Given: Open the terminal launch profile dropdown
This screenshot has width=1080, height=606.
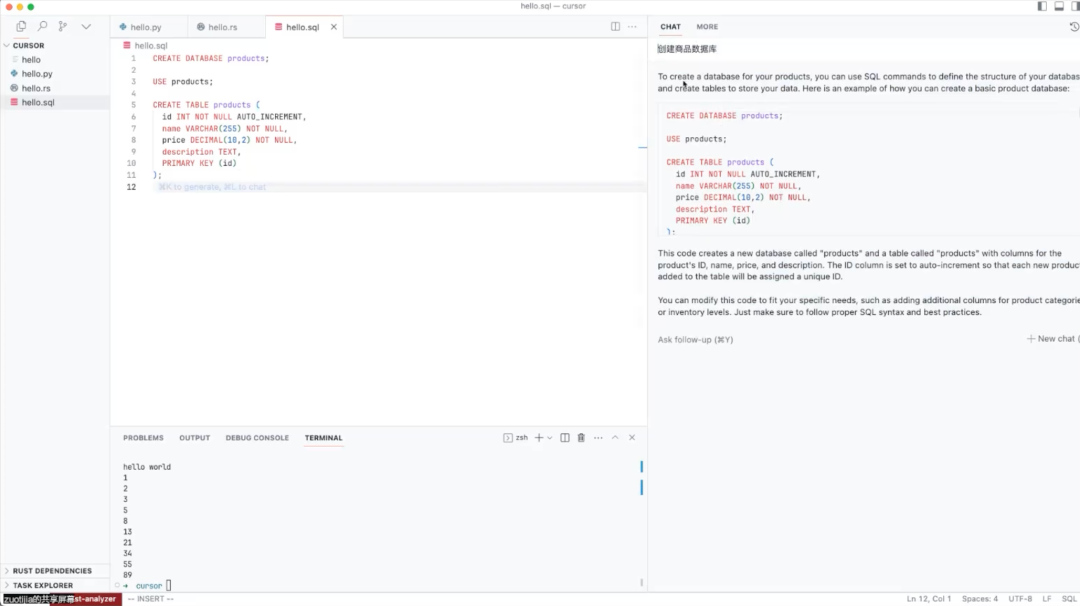Looking at the screenshot, I should [x=550, y=438].
